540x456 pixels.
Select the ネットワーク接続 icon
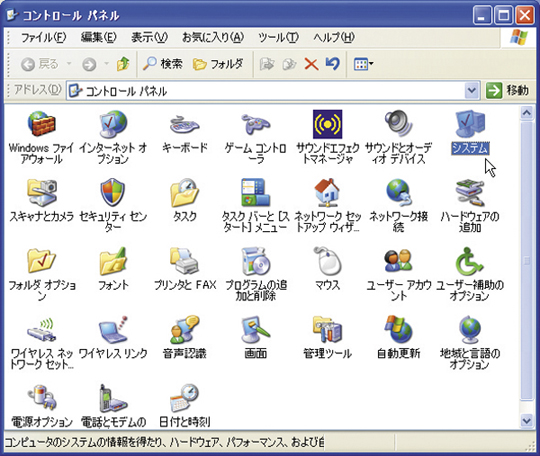(x=398, y=192)
